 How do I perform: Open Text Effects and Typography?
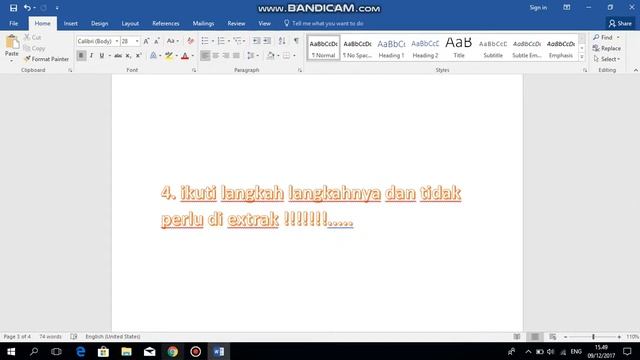pyautogui.click(x=153, y=56)
